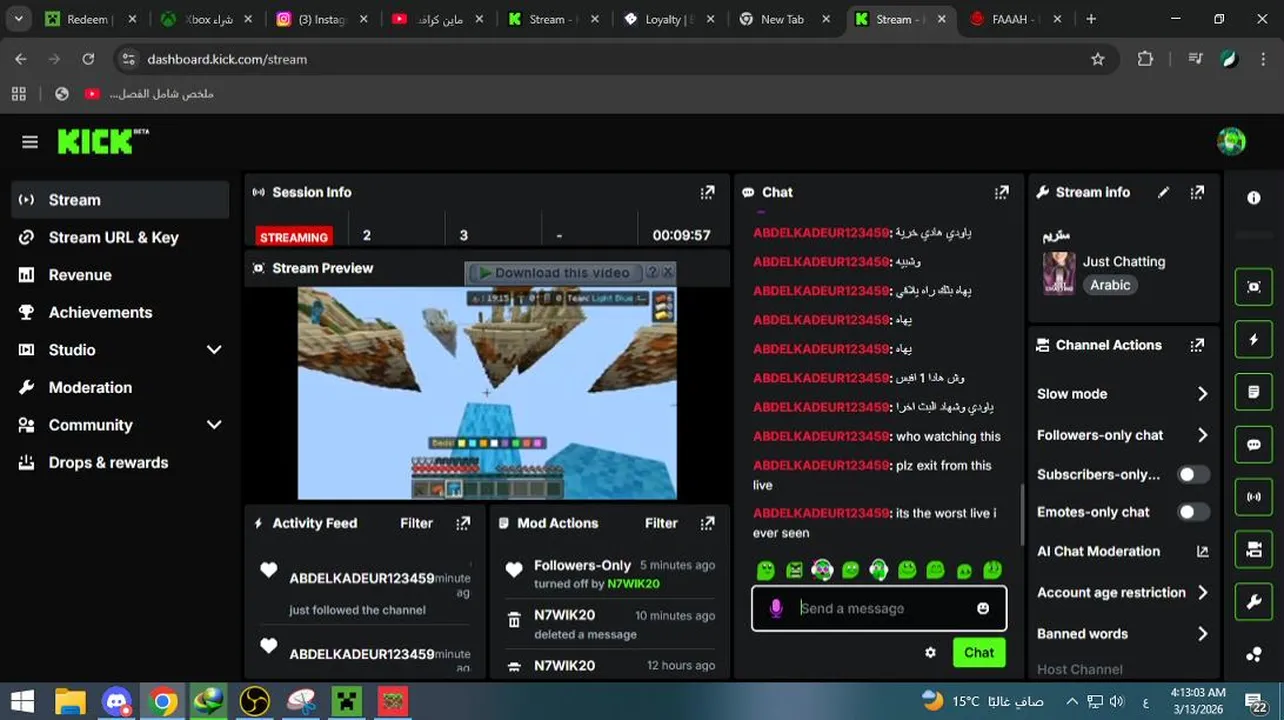Click the Arabic language tag
This screenshot has height=720, width=1284.
tap(1110, 285)
